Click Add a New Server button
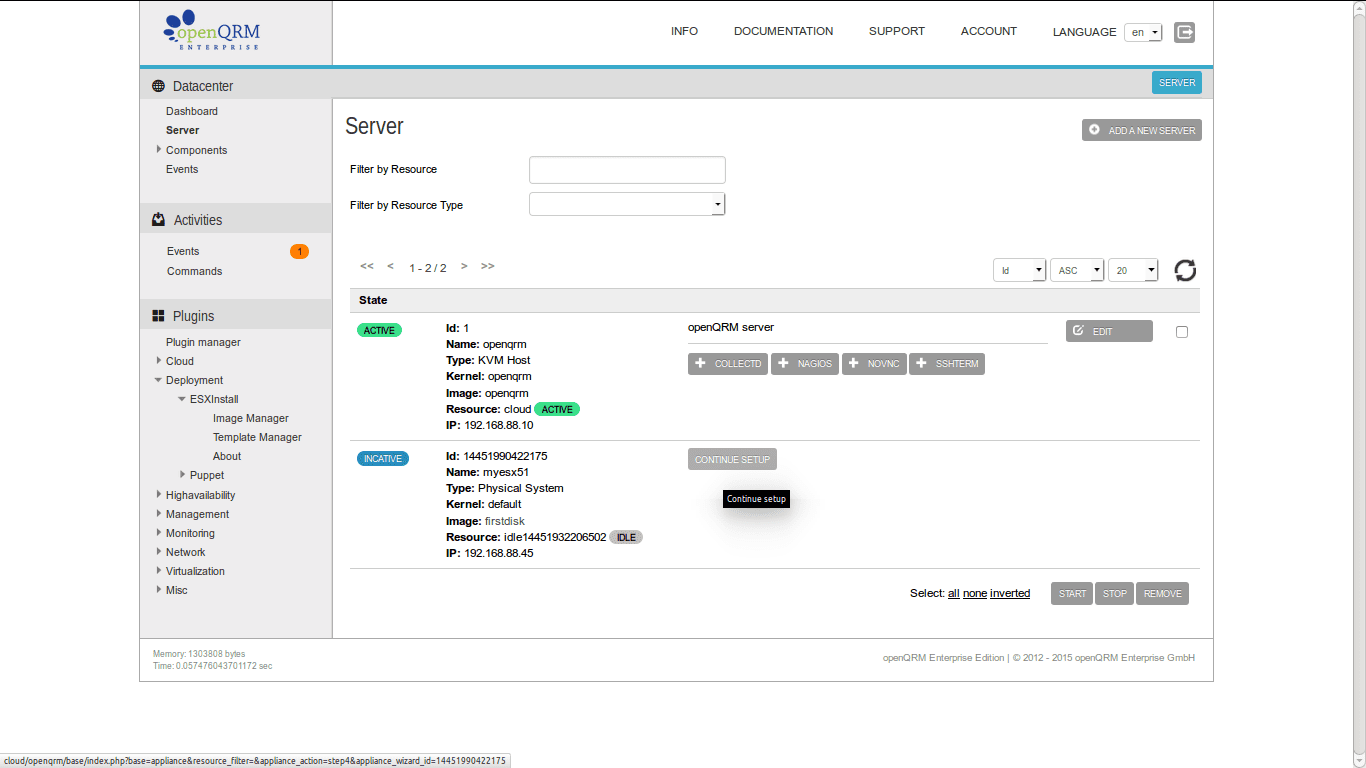The height and width of the screenshot is (768, 1366). 1142,130
